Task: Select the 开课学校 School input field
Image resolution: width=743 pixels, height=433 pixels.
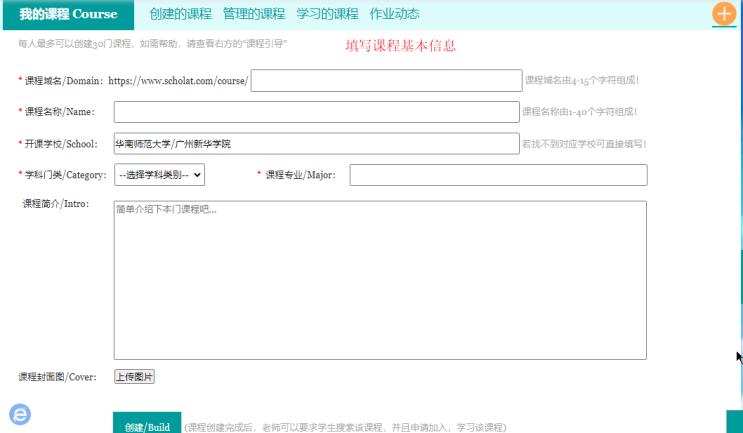Action: 316,144
